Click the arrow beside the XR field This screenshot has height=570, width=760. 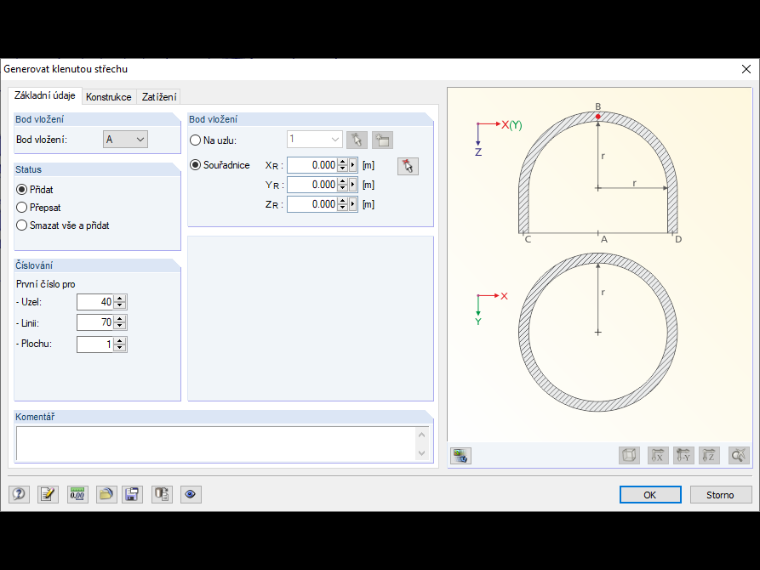353,165
